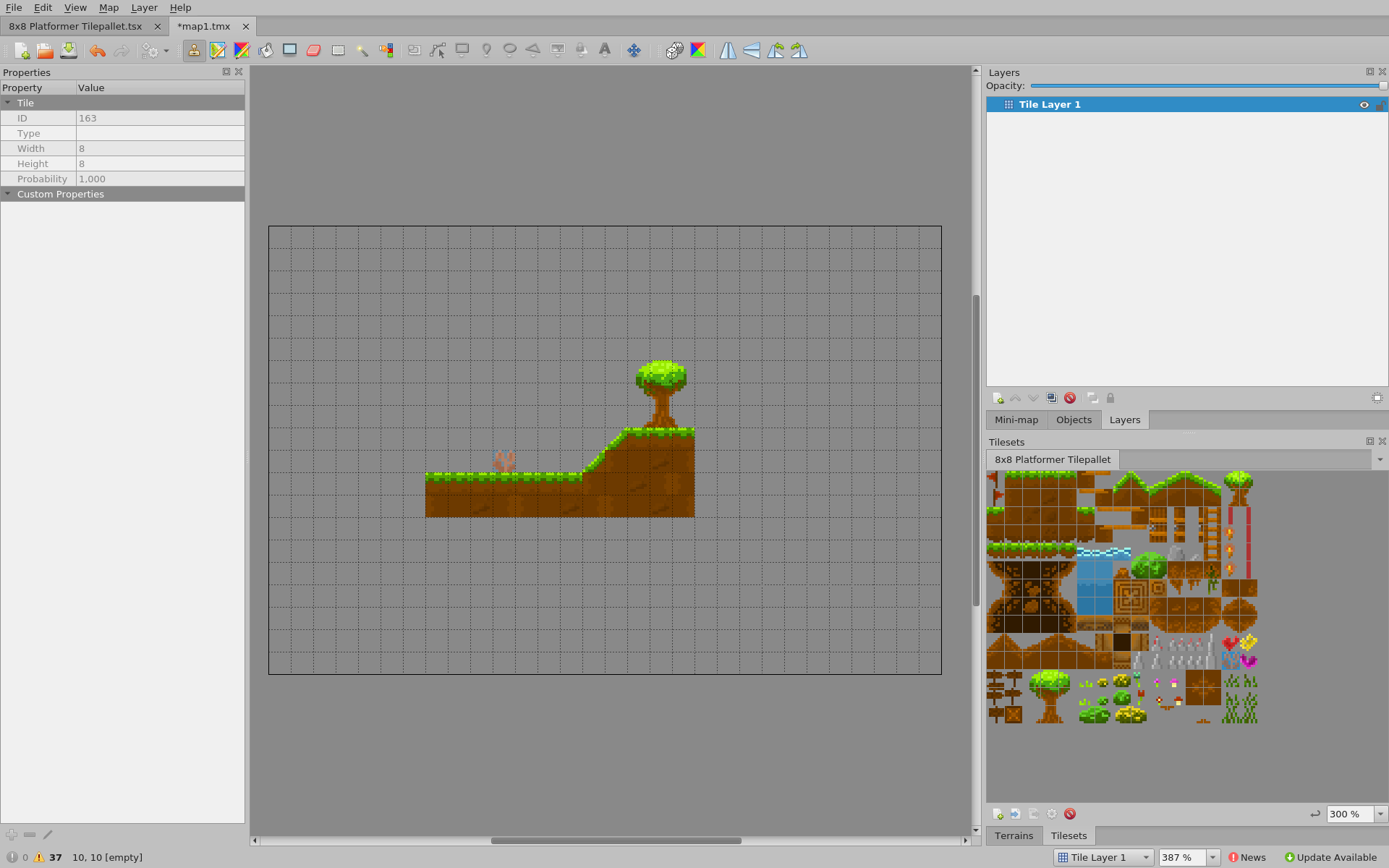Select the Terrain Brush tool
1389x868 pixels.
218,51
